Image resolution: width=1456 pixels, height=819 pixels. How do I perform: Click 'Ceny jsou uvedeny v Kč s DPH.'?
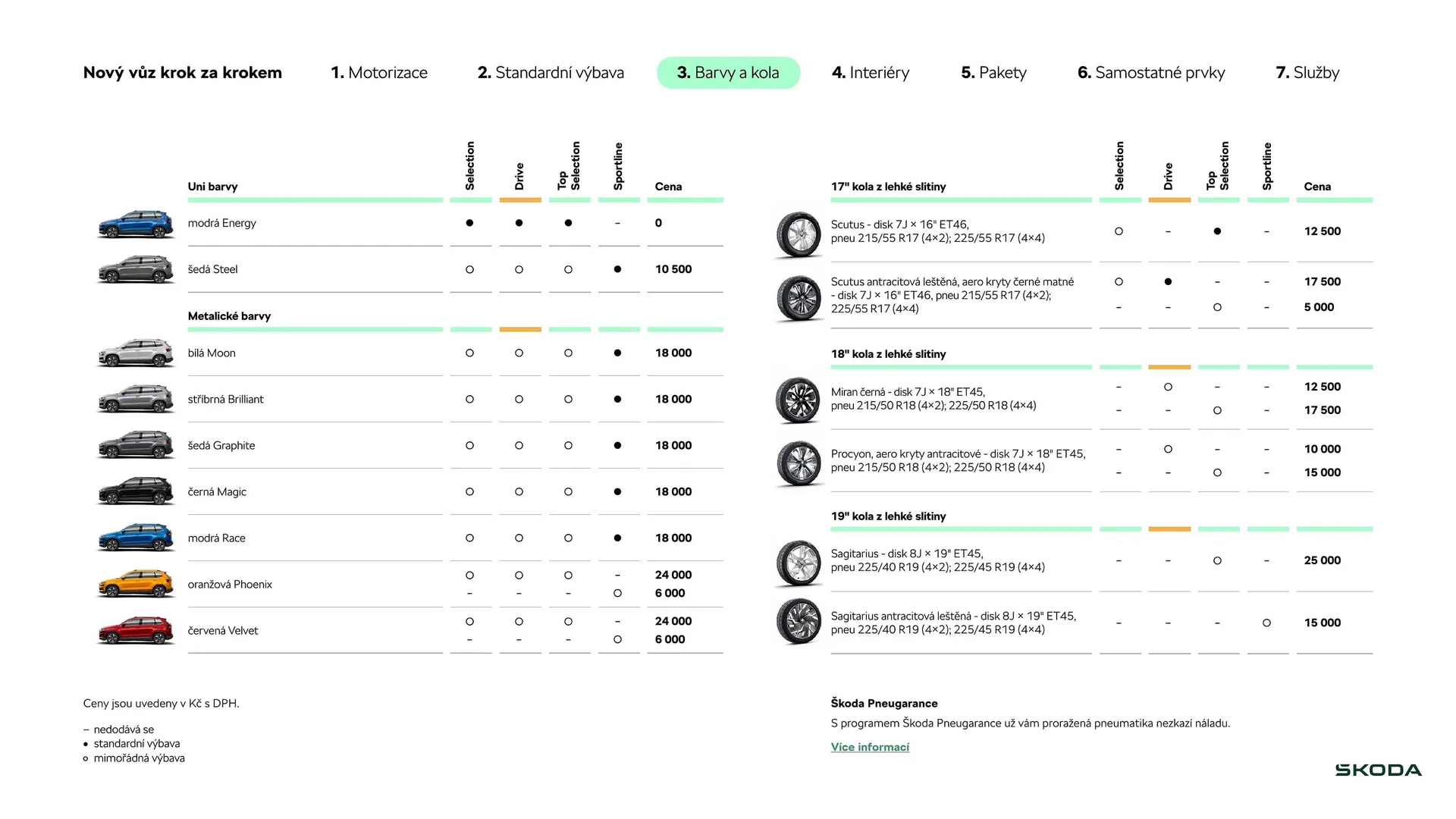coord(162,704)
